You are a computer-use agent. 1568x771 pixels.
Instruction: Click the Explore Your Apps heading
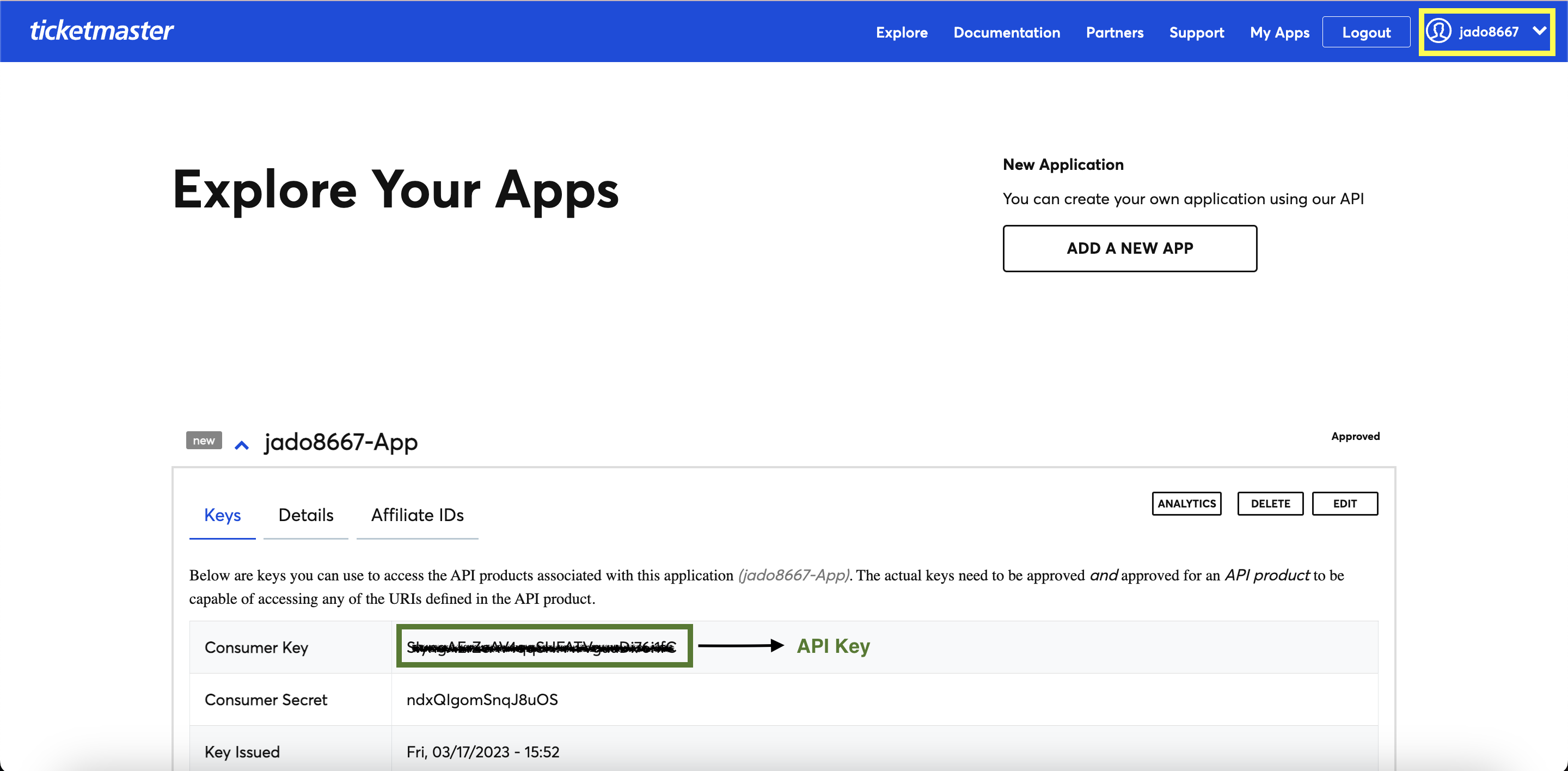(396, 189)
